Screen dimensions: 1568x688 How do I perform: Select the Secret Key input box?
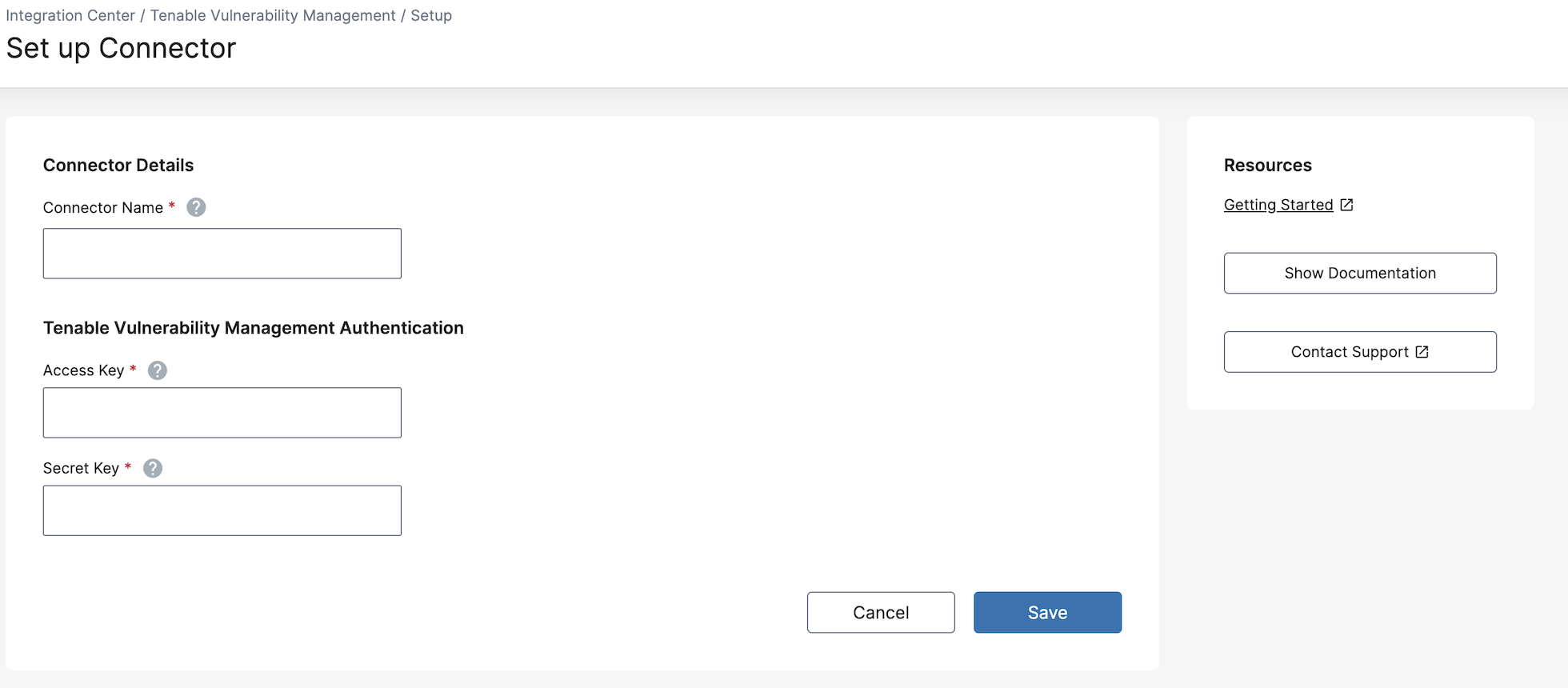pyautogui.click(x=222, y=510)
